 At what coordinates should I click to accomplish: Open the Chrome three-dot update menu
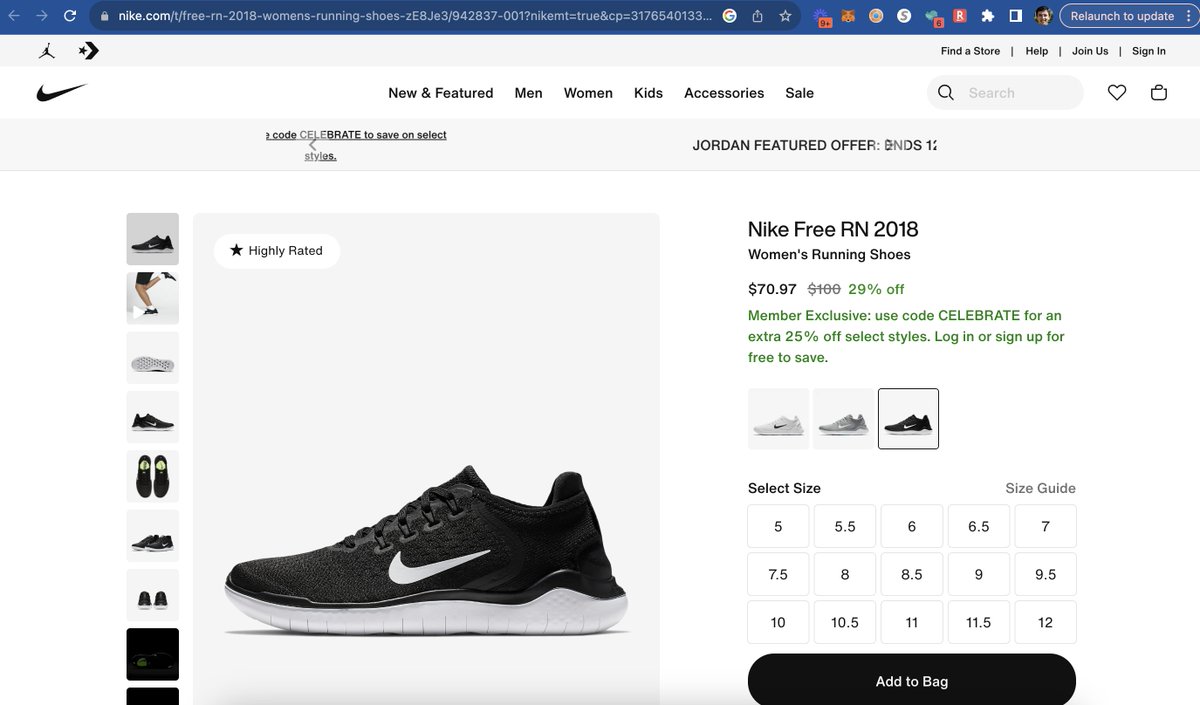pos(1189,15)
